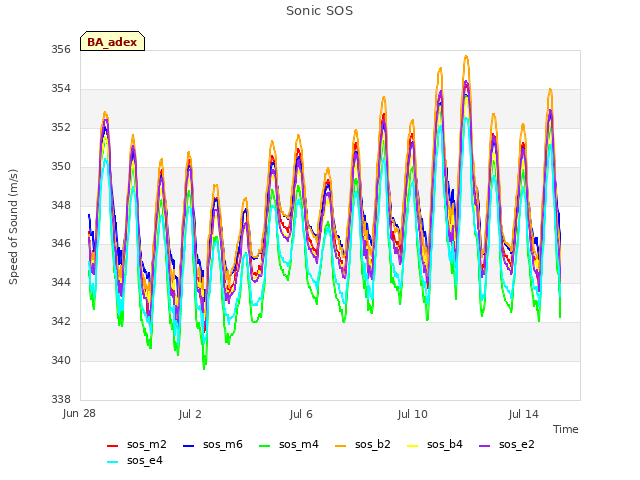
Task: Click the Jul 6 x-axis tick label
Action: coord(301,414)
